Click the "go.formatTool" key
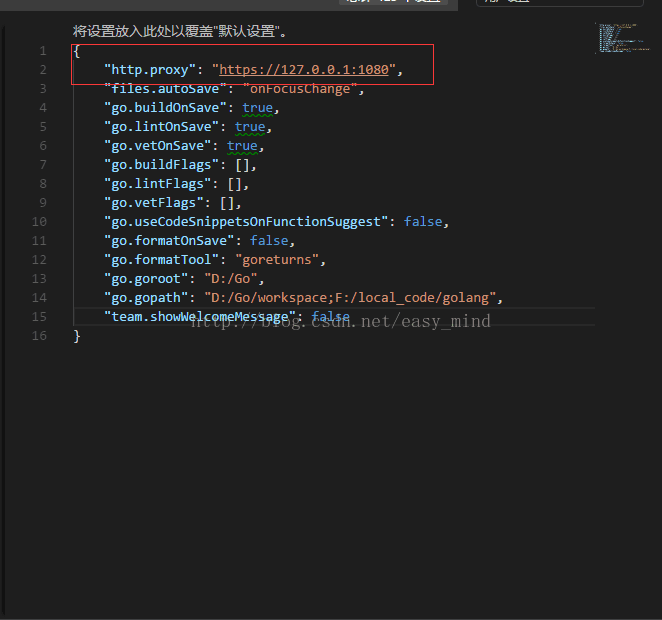662x620 pixels. tap(161, 260)
